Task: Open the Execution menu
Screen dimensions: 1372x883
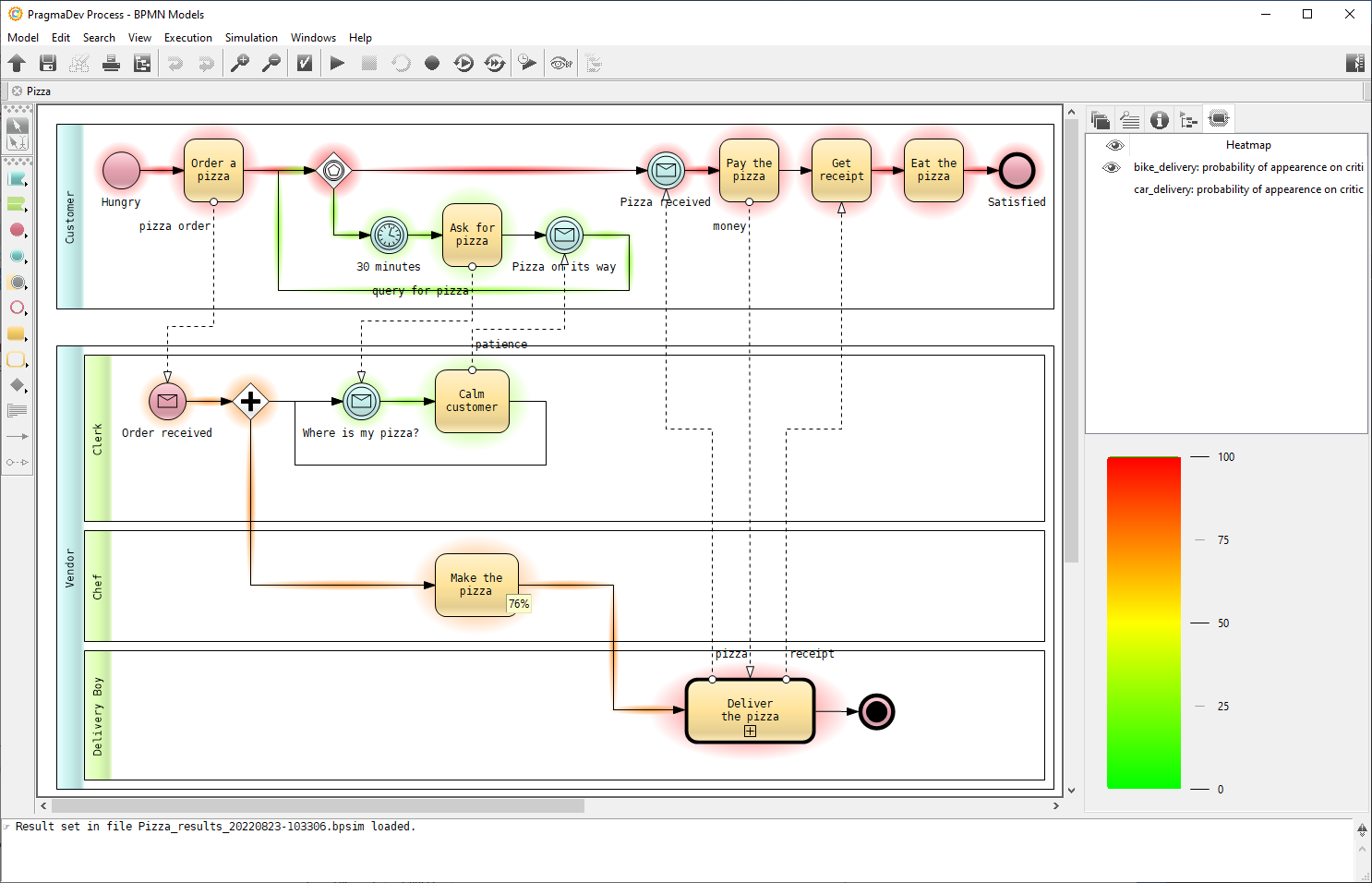Action: pyautogui.click(x=188, y=38)
